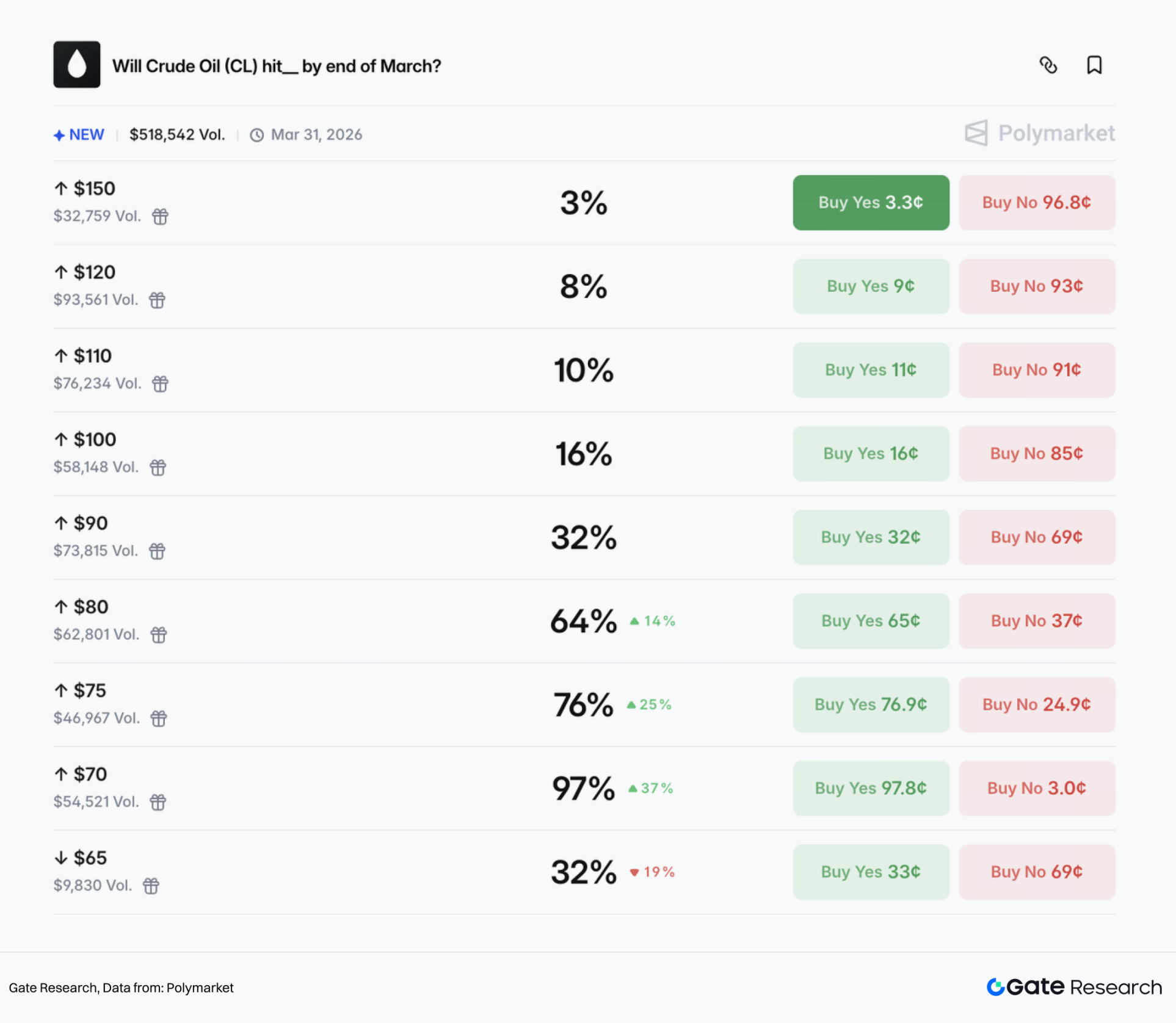Choose Buy Yes 33¢ for $65 downside
Viewport: 1176px width, 1023px height.
870,872
